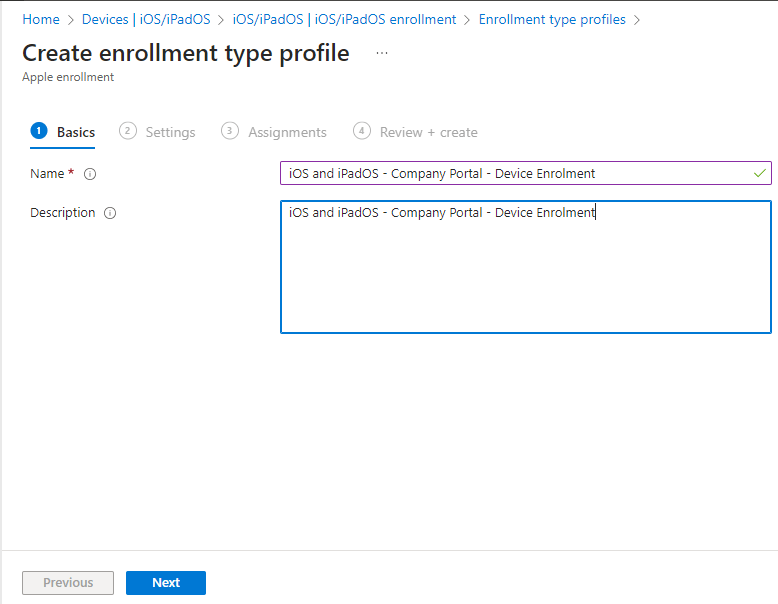Select the Basics tab label
The image size is (778, 604).
click(76, 132)
